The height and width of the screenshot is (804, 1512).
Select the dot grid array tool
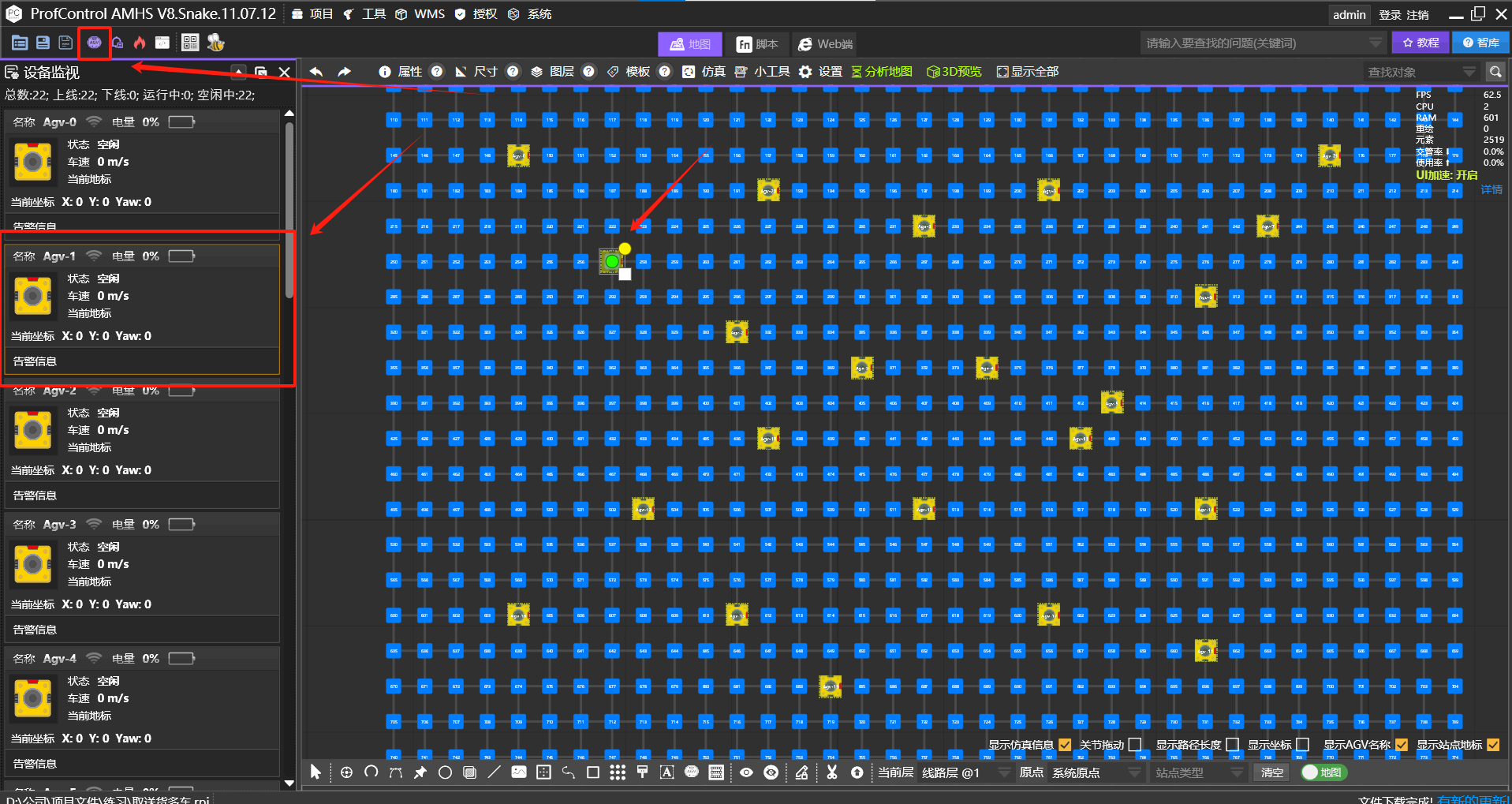618,772
